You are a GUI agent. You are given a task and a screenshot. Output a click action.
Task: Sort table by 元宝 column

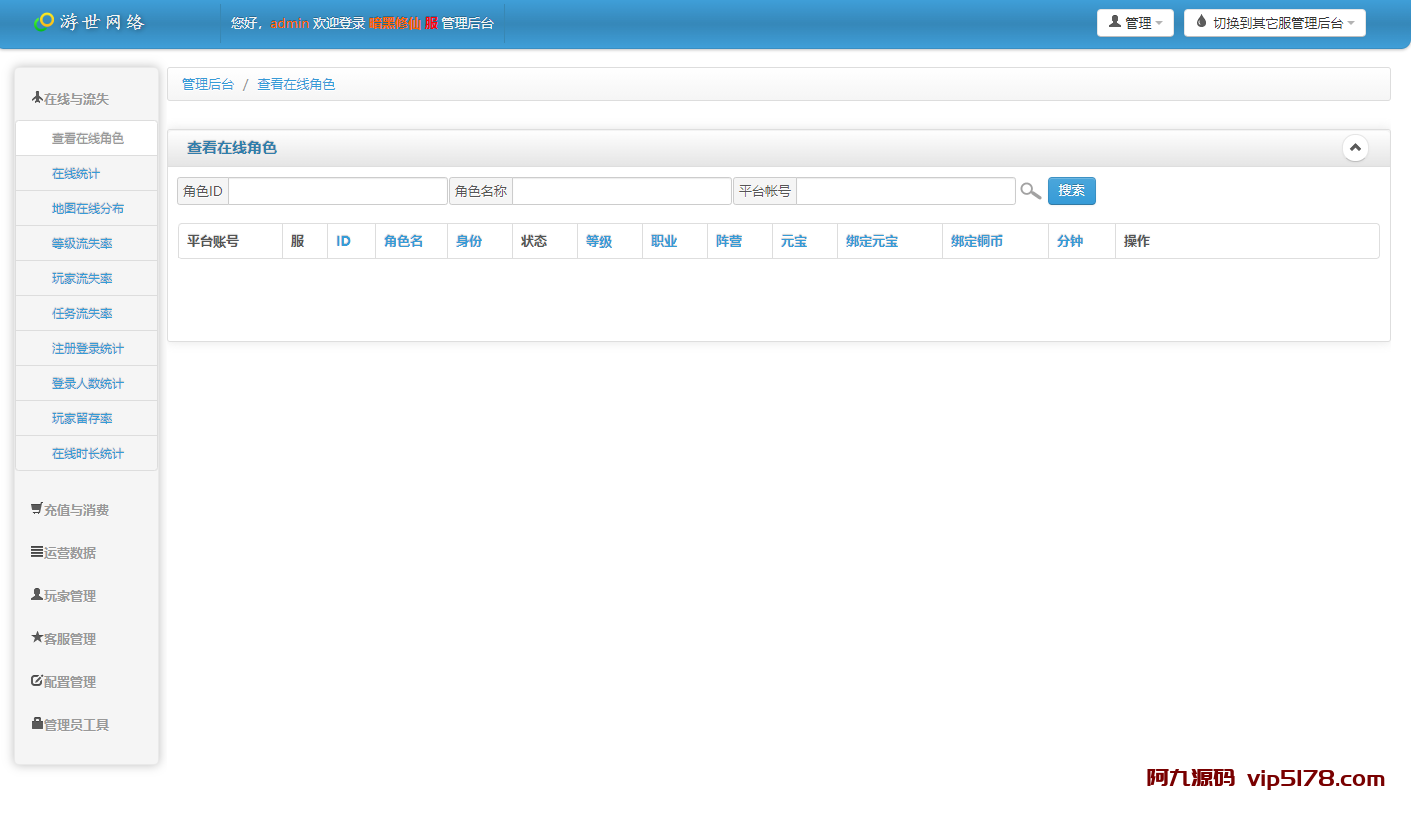point(794,241)
